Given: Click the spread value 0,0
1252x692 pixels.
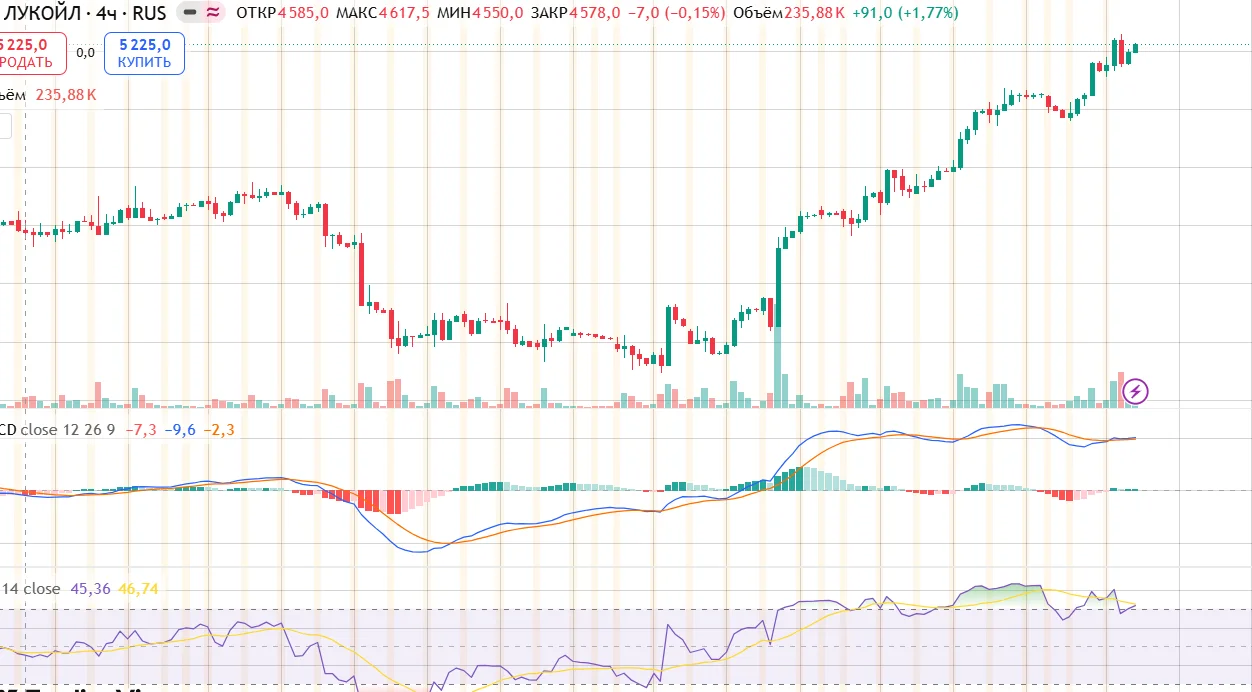Looking at the screenshot, I should pyautogui.click(x=85, y=53).
